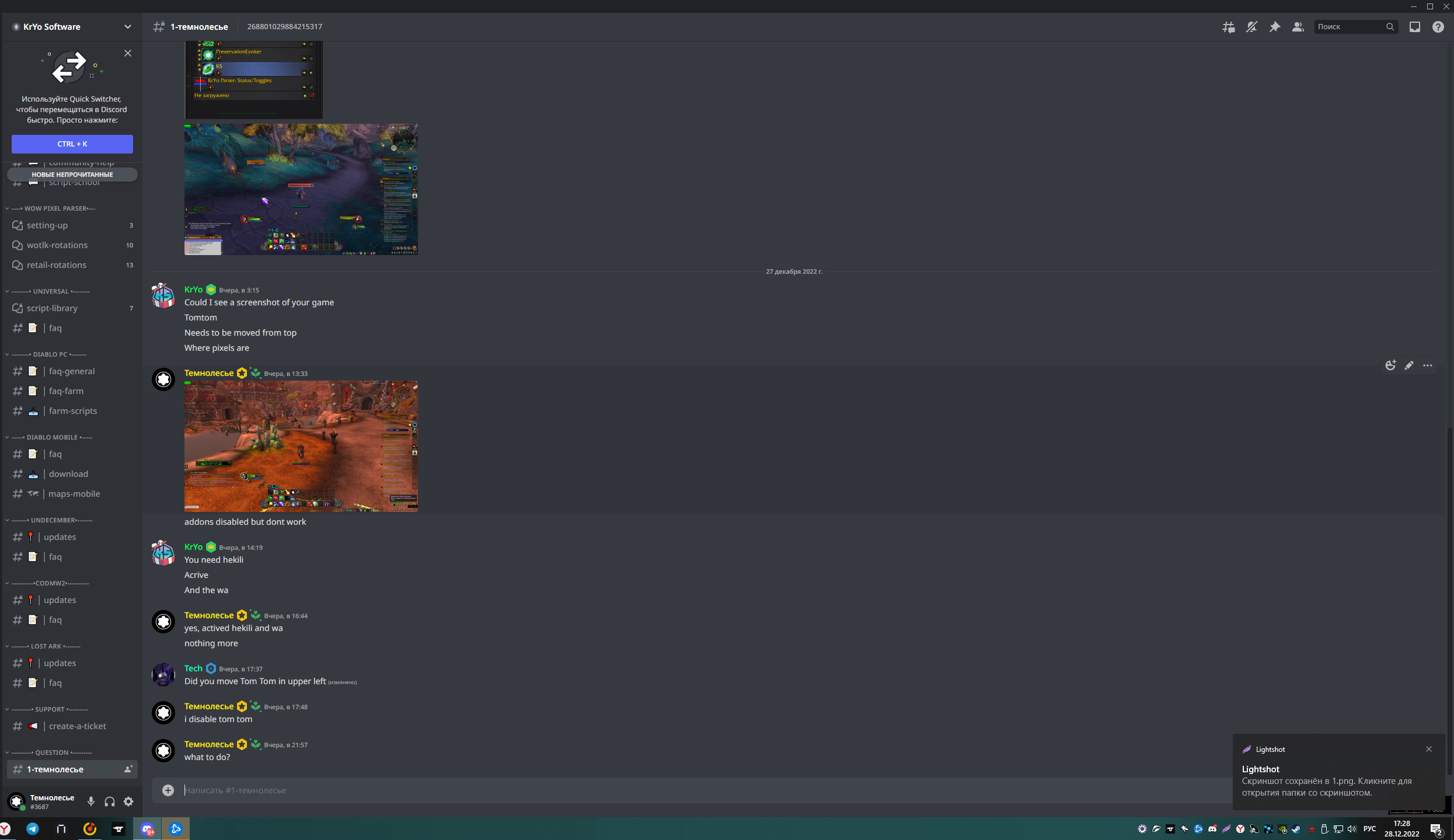Open retail-rotations channel

click(x=72, y=265)
